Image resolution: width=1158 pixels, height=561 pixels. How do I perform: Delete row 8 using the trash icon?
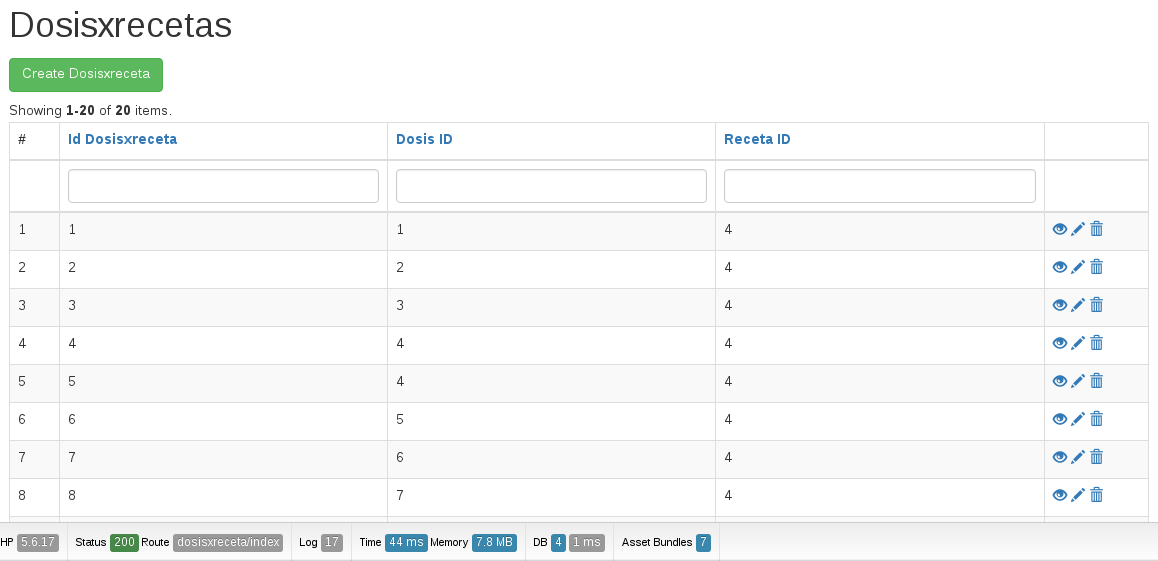1097,495
